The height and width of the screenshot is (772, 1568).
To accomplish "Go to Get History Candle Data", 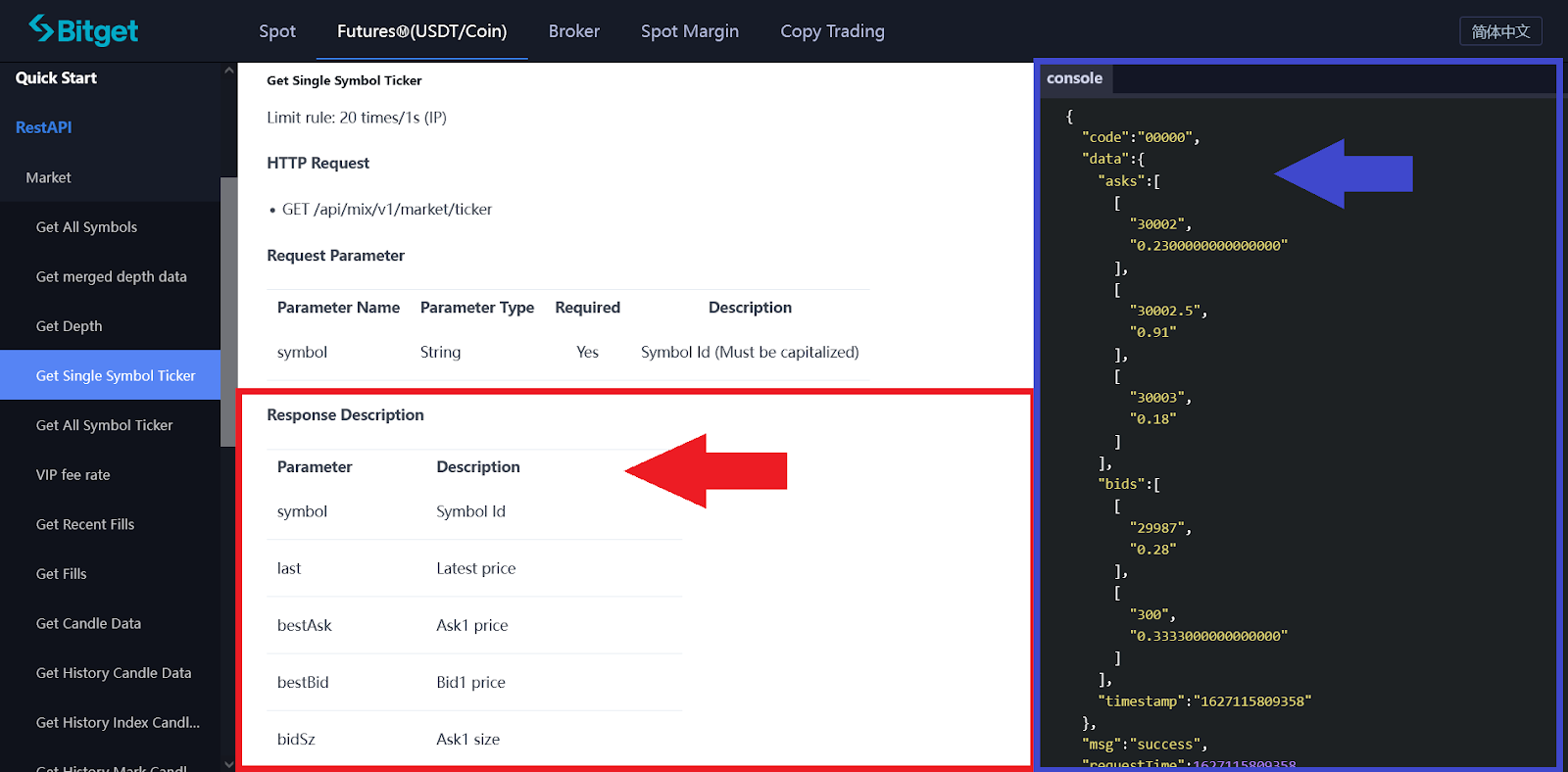I will click(114, 673).
